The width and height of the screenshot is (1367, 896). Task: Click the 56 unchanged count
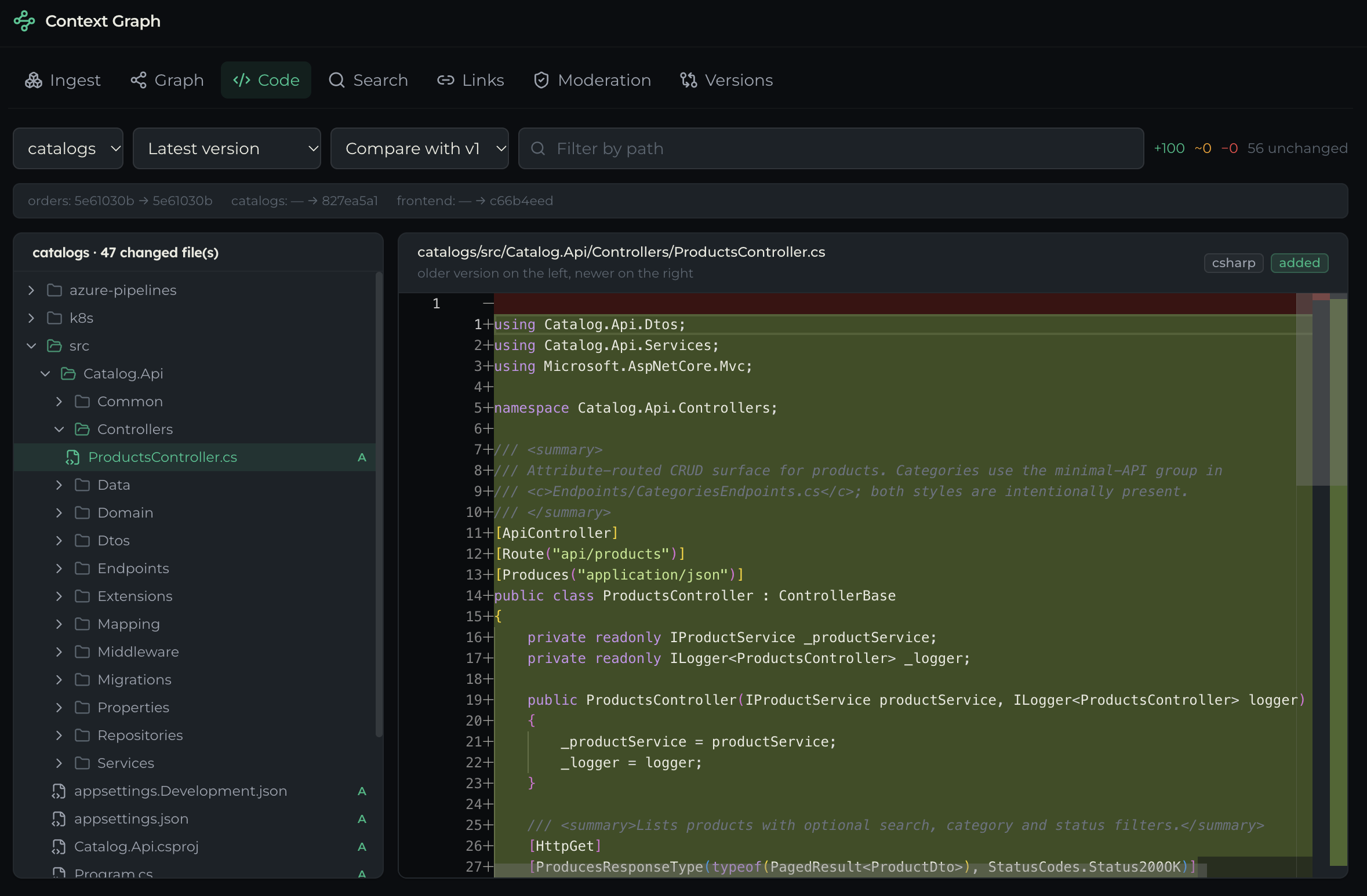1297,148
